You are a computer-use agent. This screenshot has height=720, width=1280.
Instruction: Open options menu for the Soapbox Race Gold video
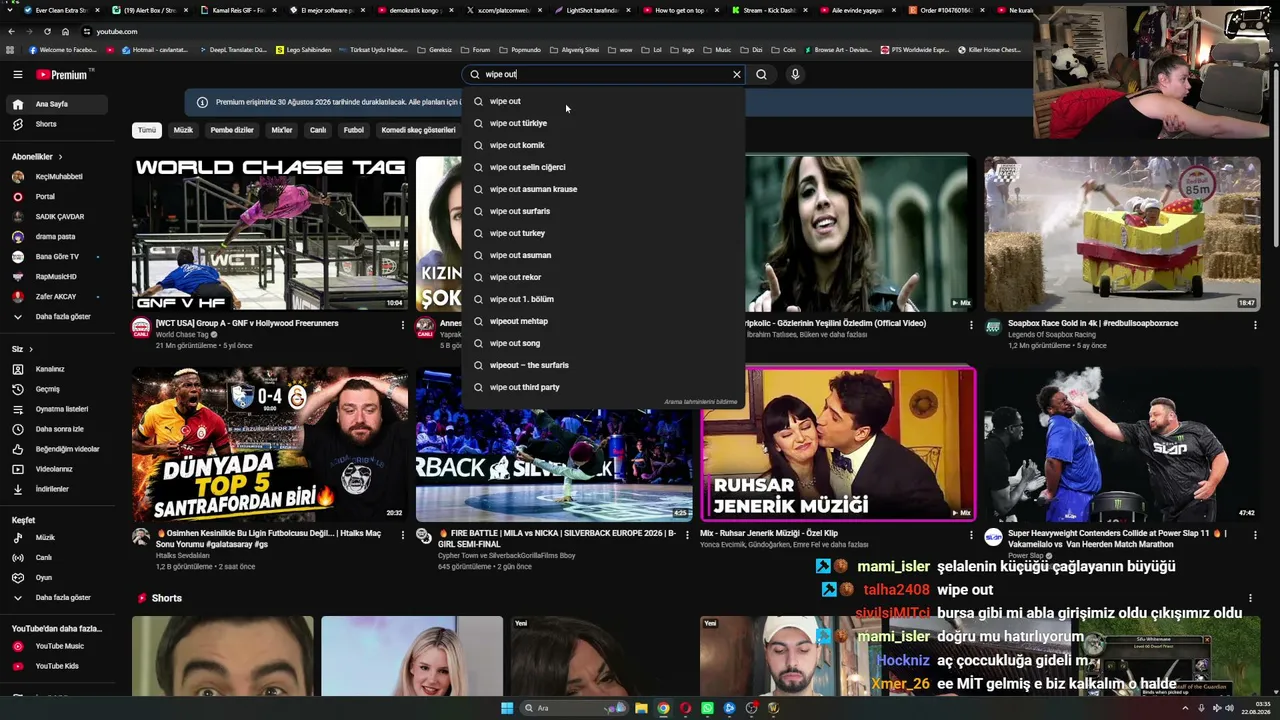tap(1255, 325)
